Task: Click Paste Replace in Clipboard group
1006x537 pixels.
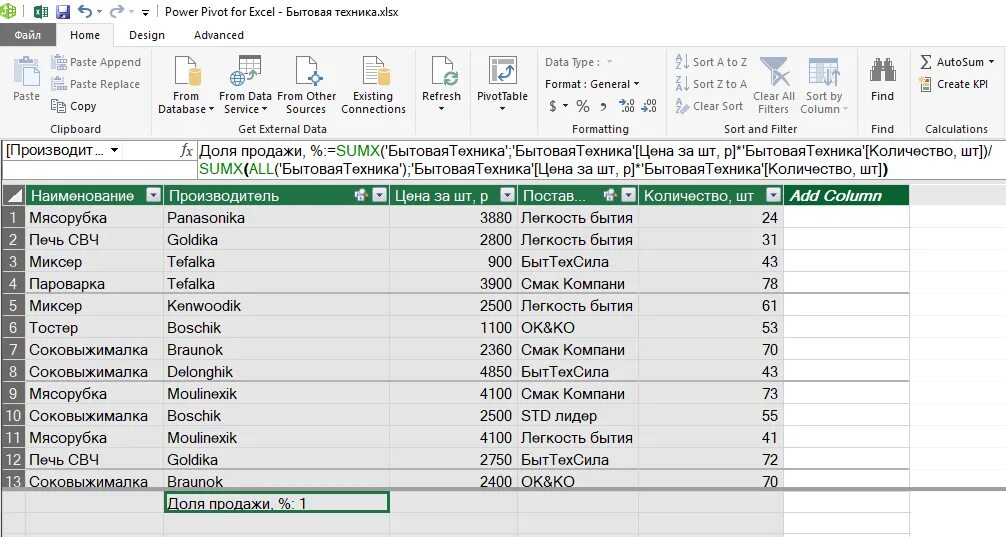Action: point(96,84)
